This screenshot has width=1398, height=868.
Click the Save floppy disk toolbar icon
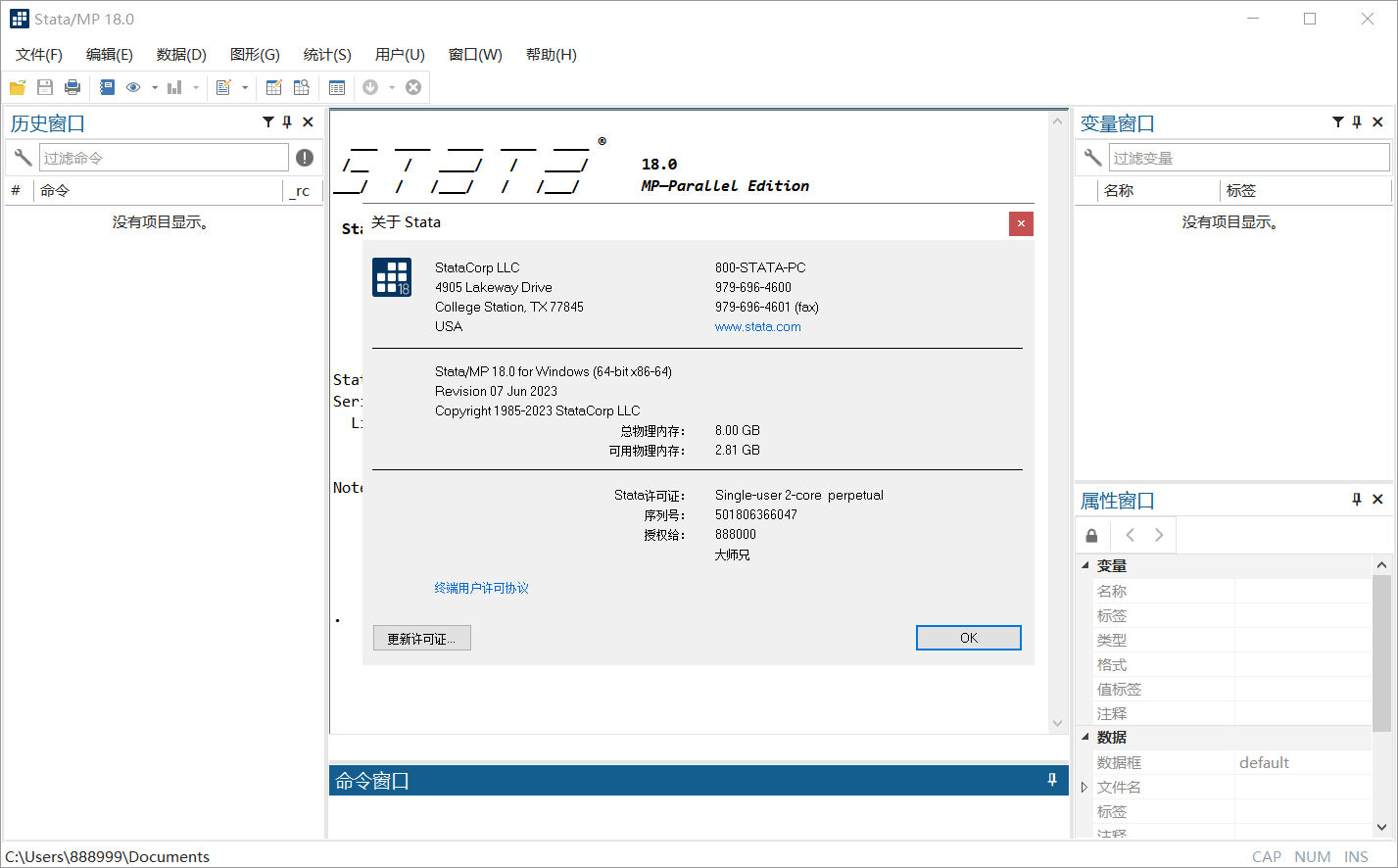(x=45, y=87)
